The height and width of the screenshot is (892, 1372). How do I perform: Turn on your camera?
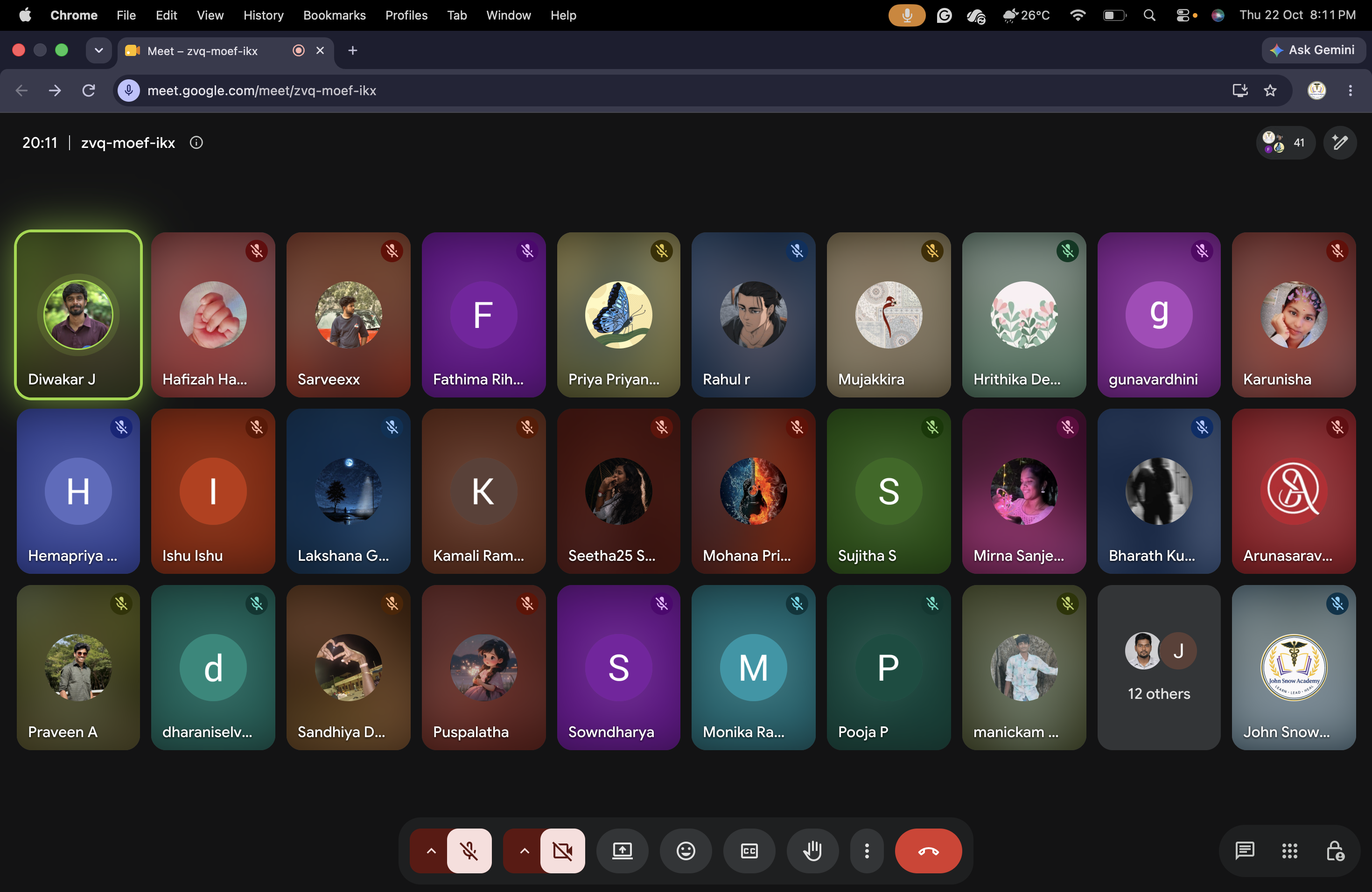pyautogui.click(x=563, y=850)
